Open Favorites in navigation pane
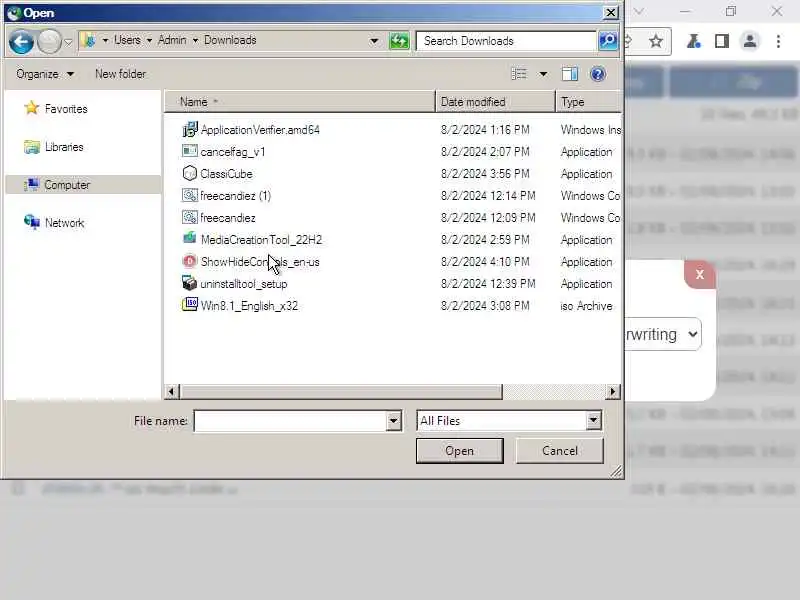800x600 pixels. click(x=66, y=109)
